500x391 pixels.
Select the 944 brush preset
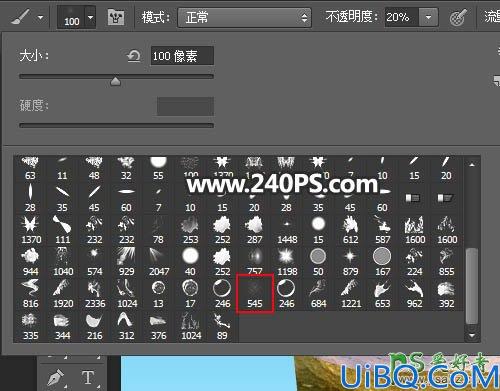tap(30, 262)
